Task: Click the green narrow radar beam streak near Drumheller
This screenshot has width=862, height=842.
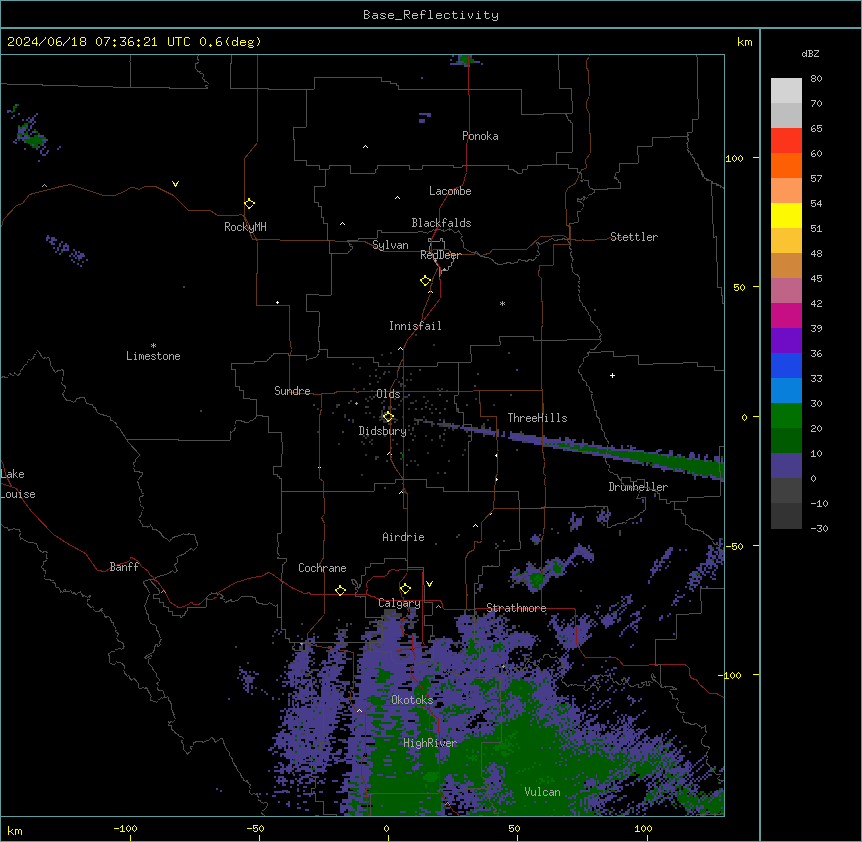Action: coord(616,450)
